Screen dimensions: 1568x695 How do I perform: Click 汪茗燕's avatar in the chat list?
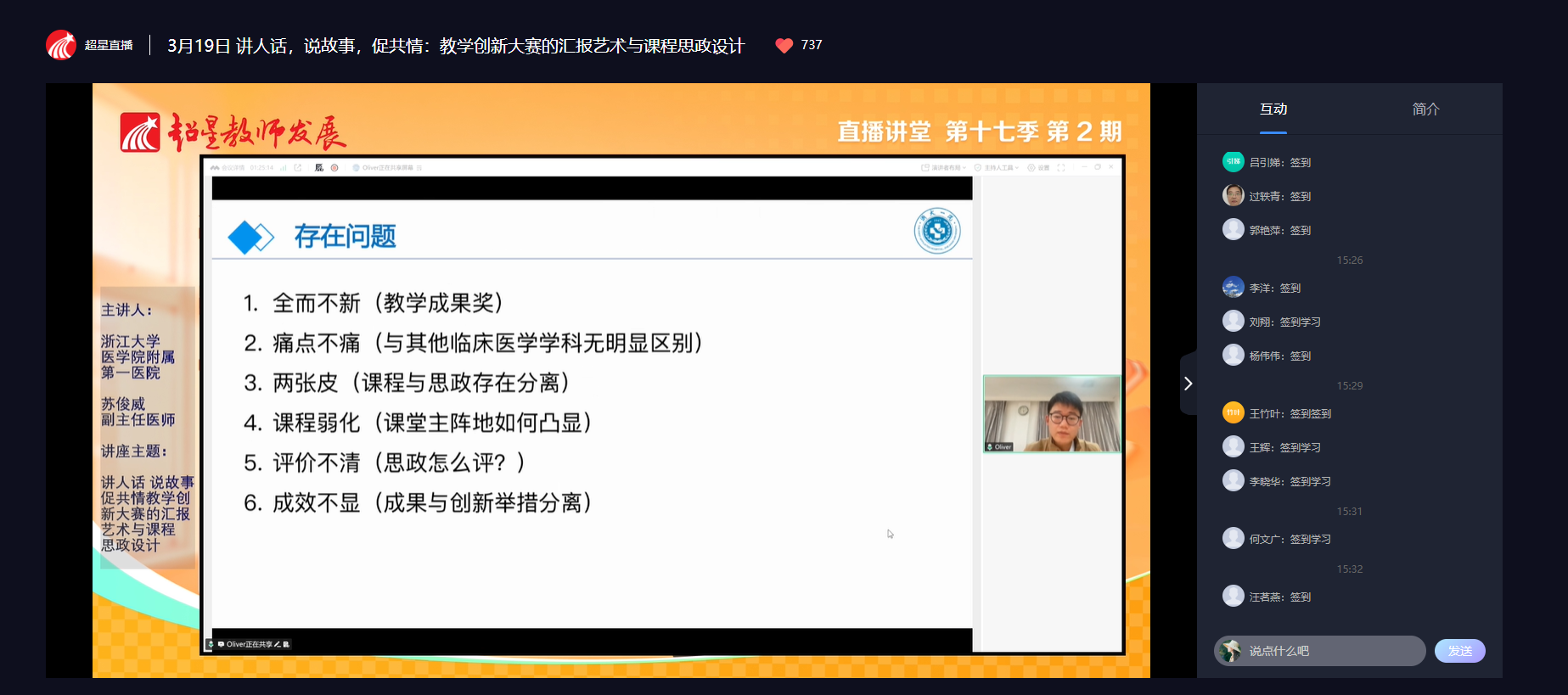coord(1233,596)
